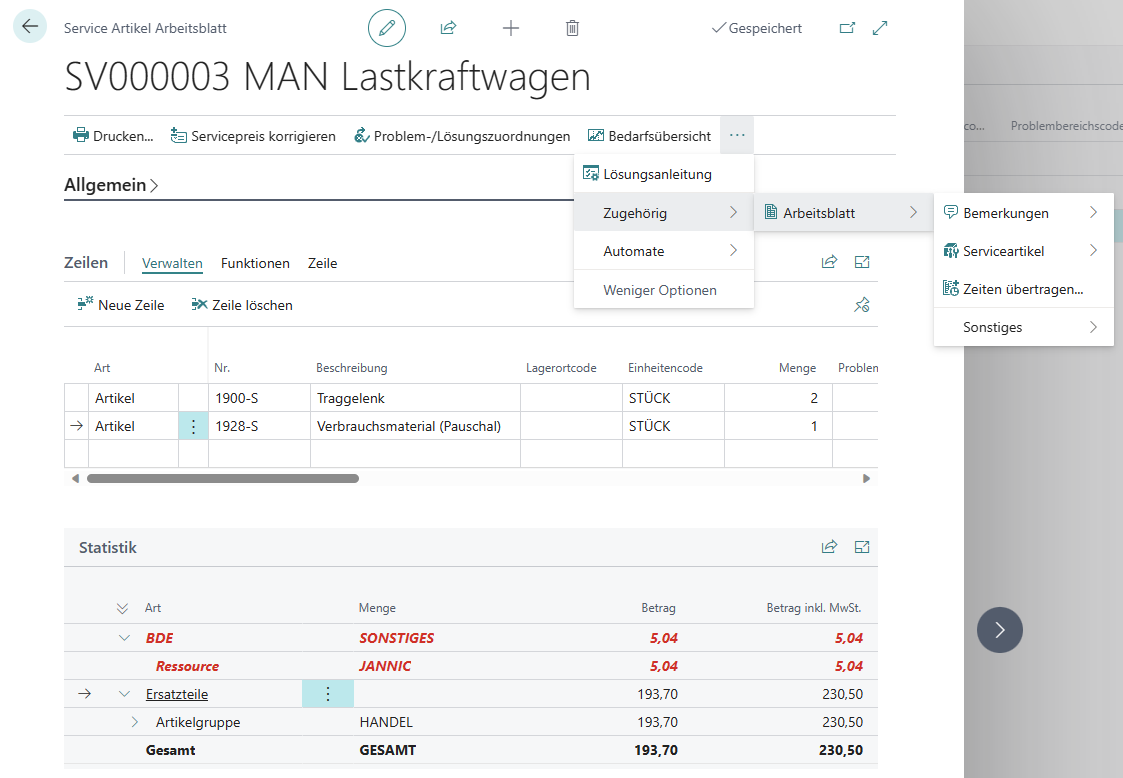Image resolution: width=1123 pixels, height=778 pixels.
Task: Choose Weniger Optionen
Action: (x=664, y=289)
